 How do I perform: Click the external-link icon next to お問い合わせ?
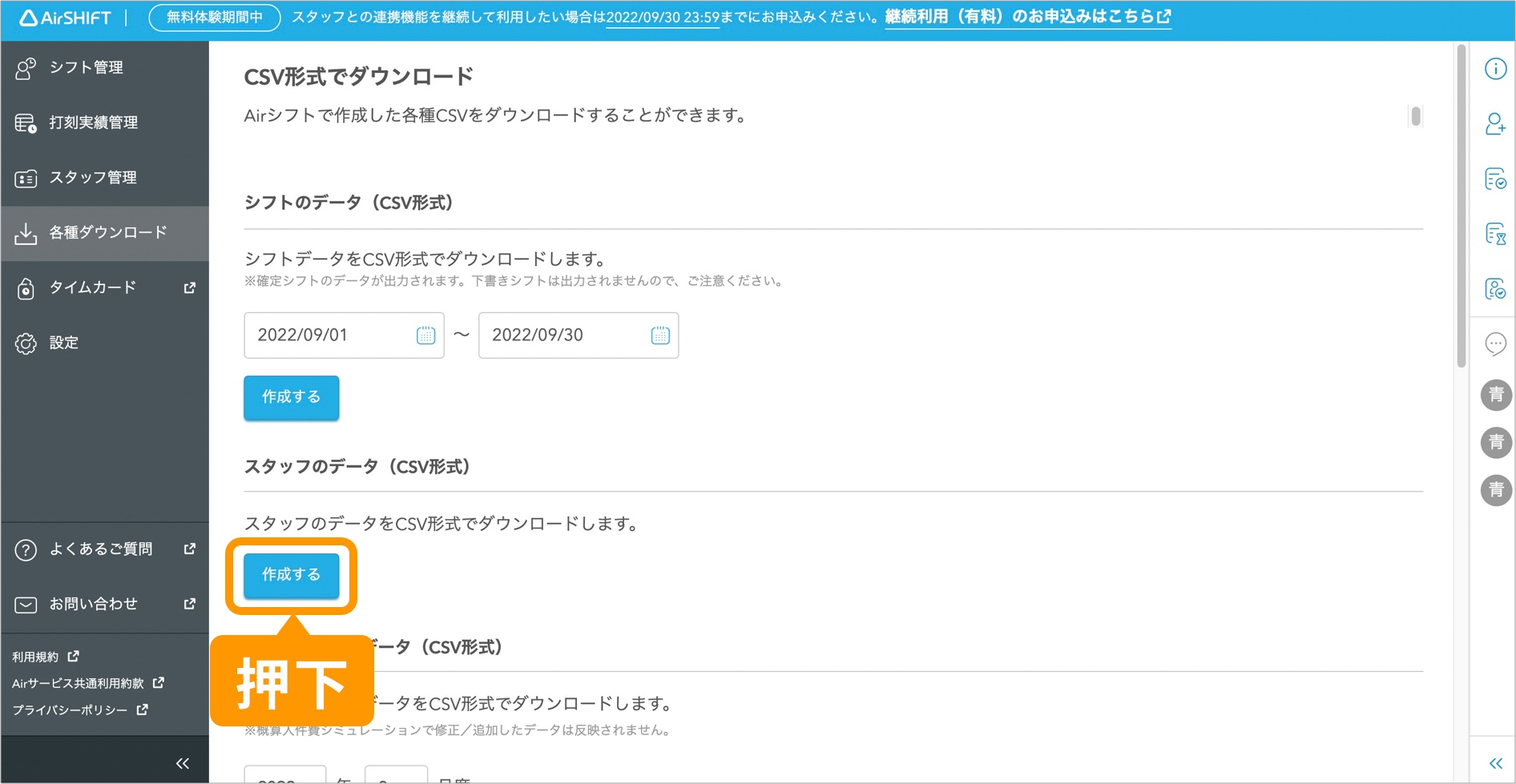189,603
